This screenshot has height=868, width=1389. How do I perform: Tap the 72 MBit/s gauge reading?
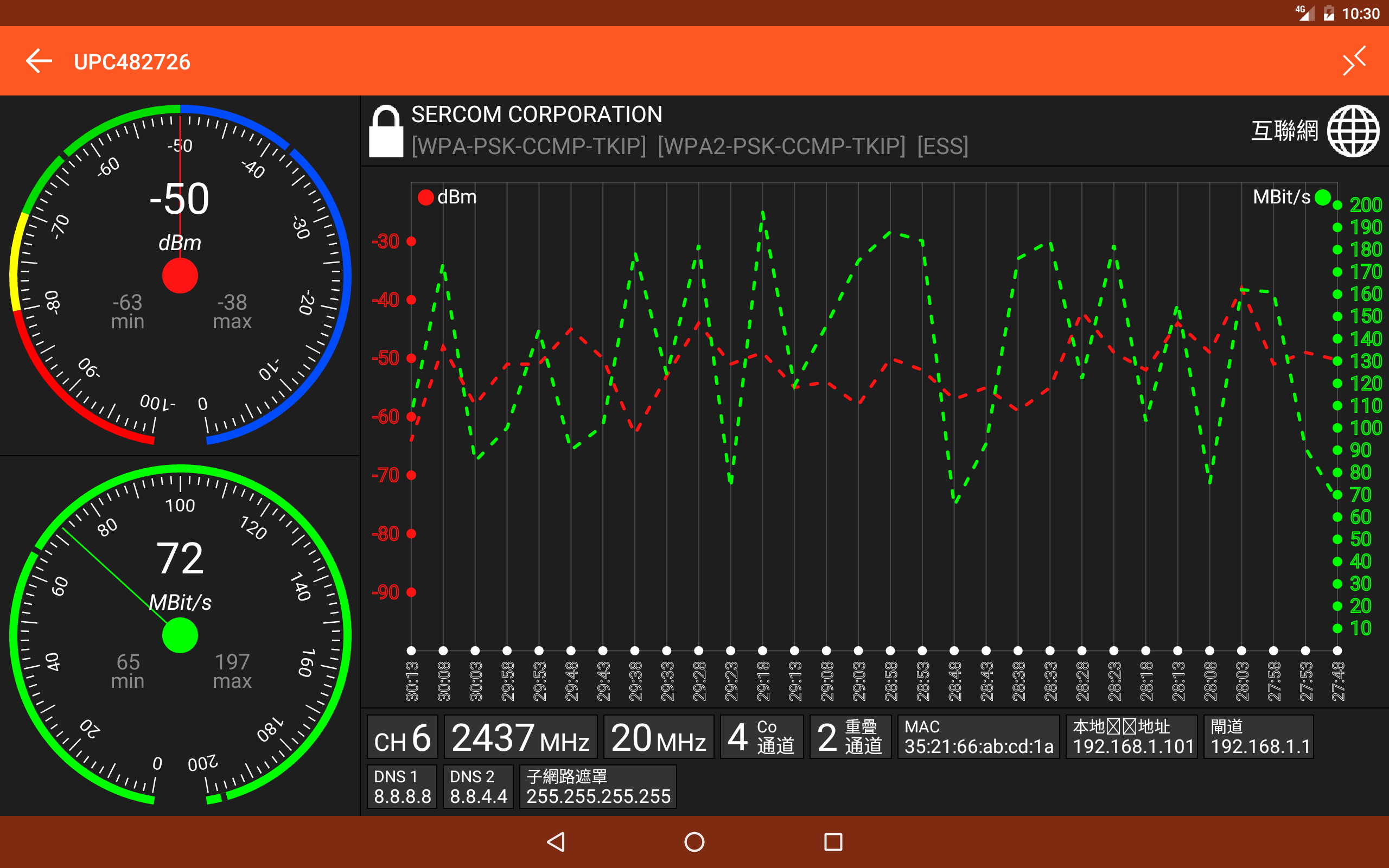180,558
